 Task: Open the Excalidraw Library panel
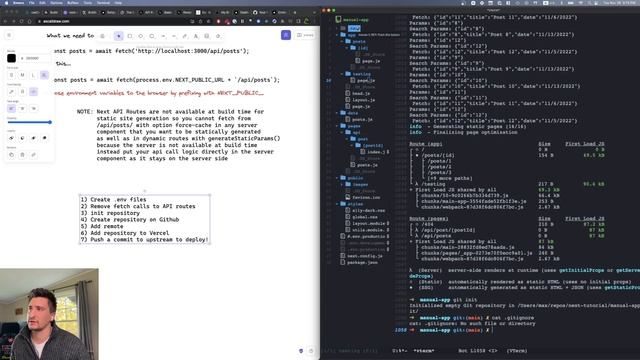305,36
